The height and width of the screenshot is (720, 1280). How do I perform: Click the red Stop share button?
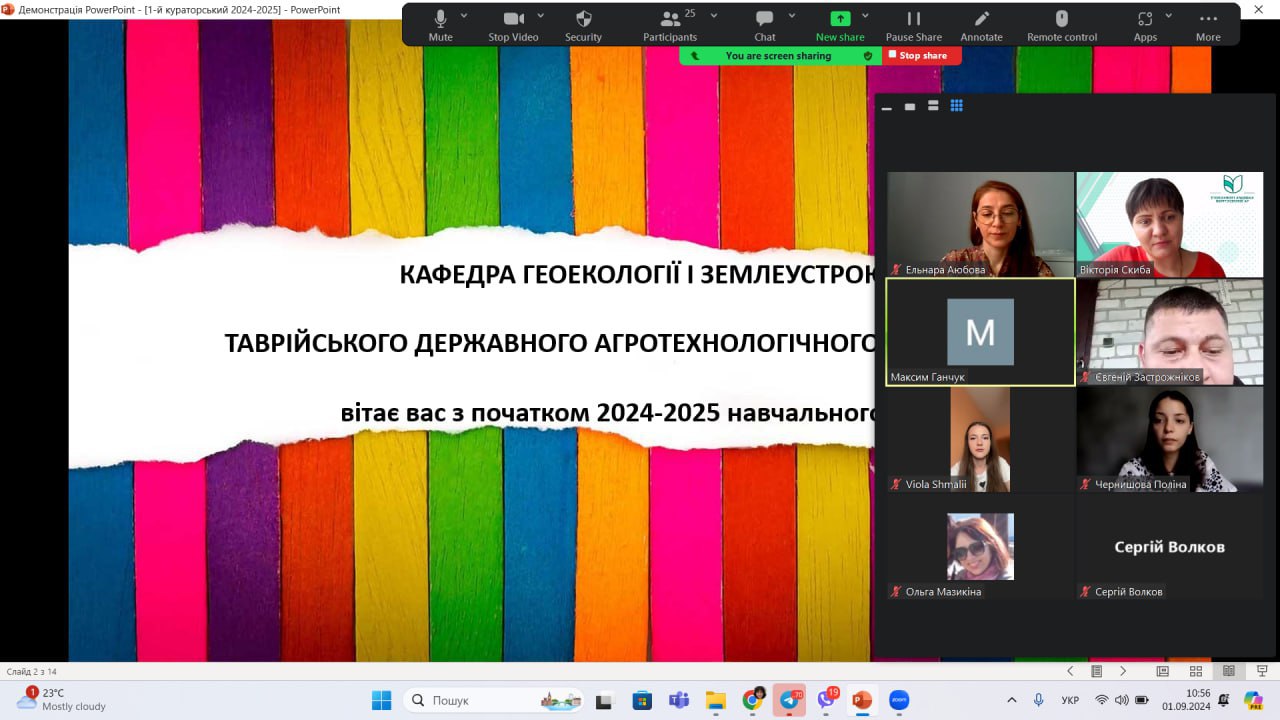point(921,56)
